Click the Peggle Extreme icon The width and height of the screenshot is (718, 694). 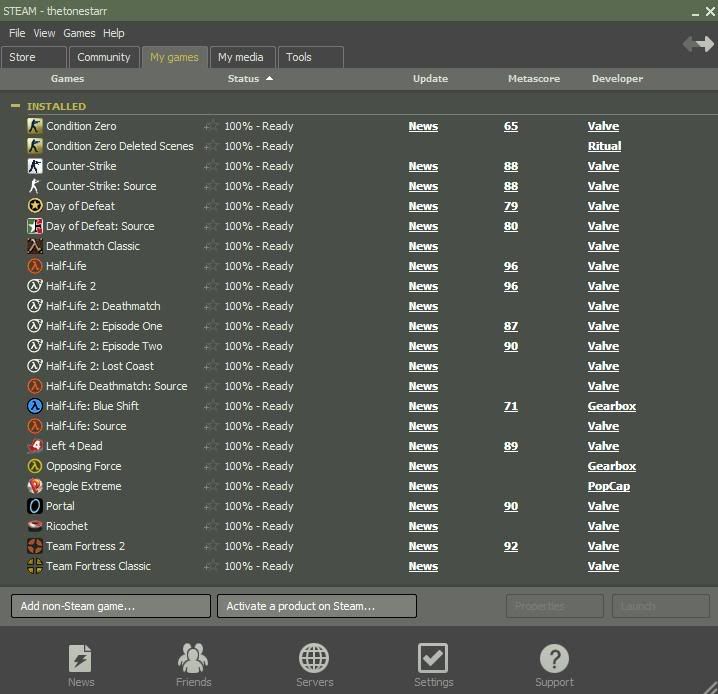[34, 486]
